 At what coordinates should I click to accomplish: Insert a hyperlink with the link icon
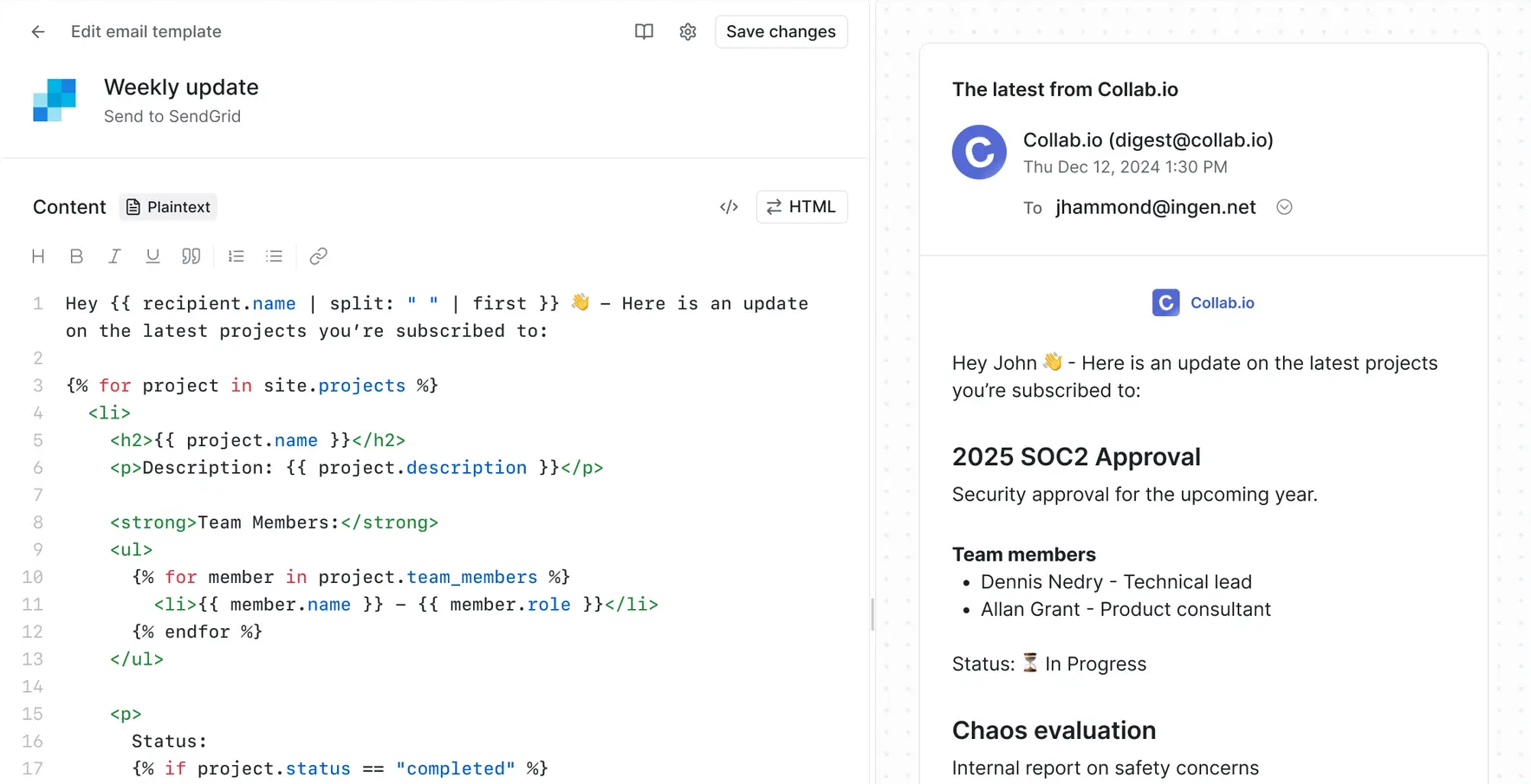point(318,256)
